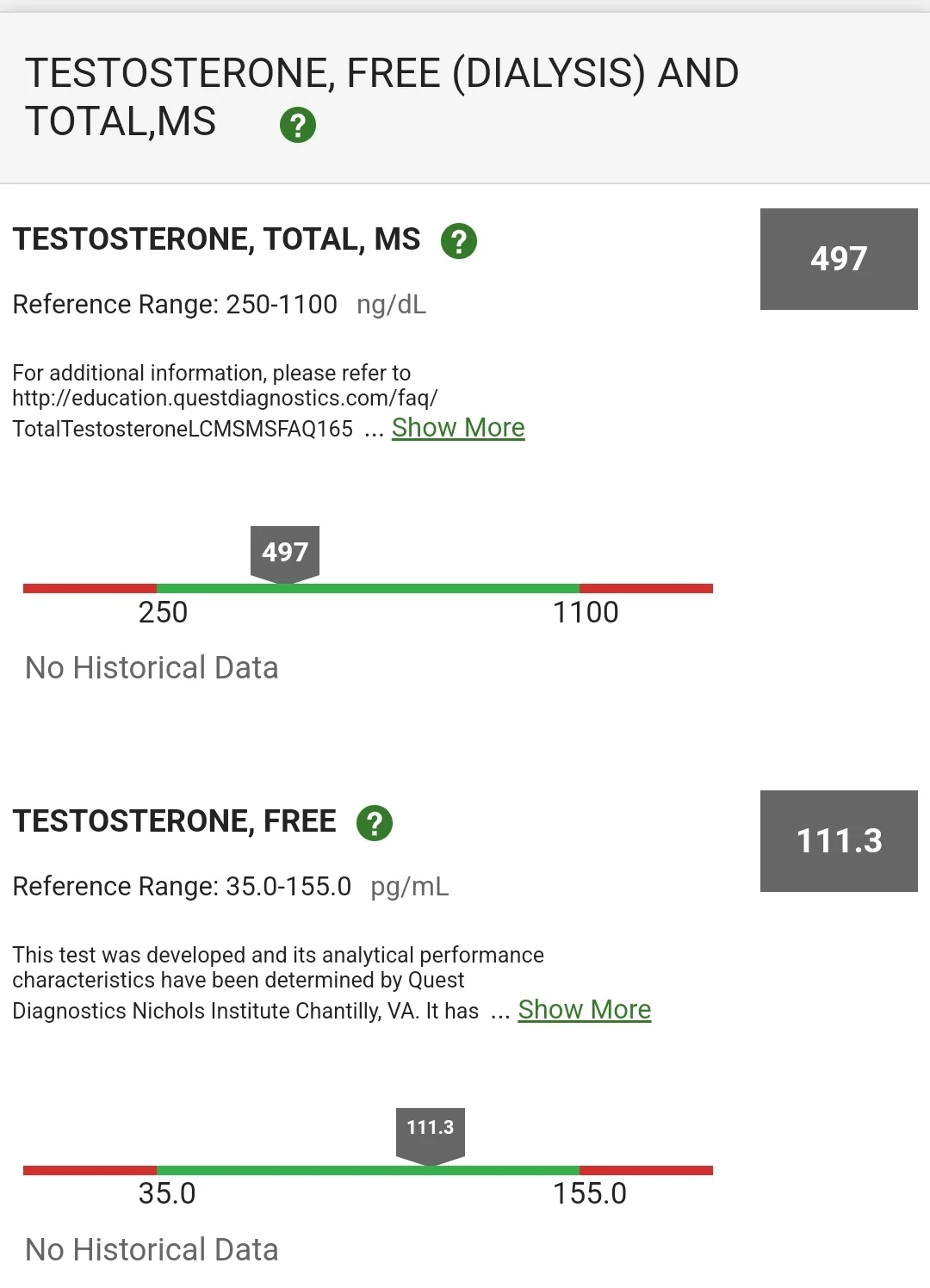Tap the 497 marker on range bar

coord(285,554)
